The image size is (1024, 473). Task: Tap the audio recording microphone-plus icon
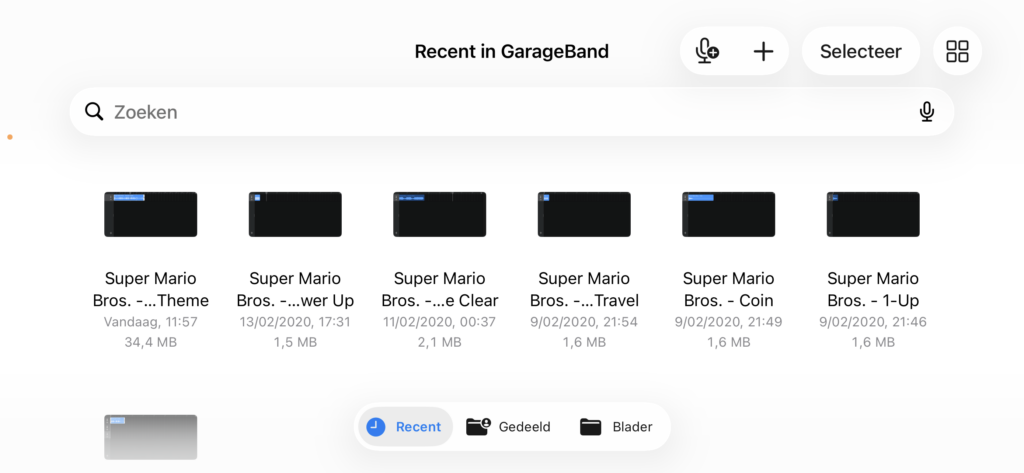pyautogui.click(x=707, y=51)
